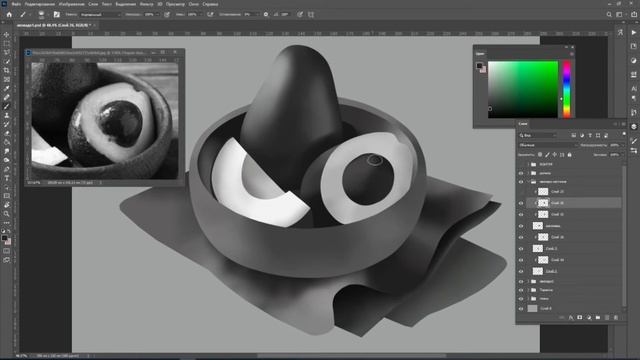Toggle Quick Mask mode
Viewport: 640px width, 360px height.
(x=7, y=251)
